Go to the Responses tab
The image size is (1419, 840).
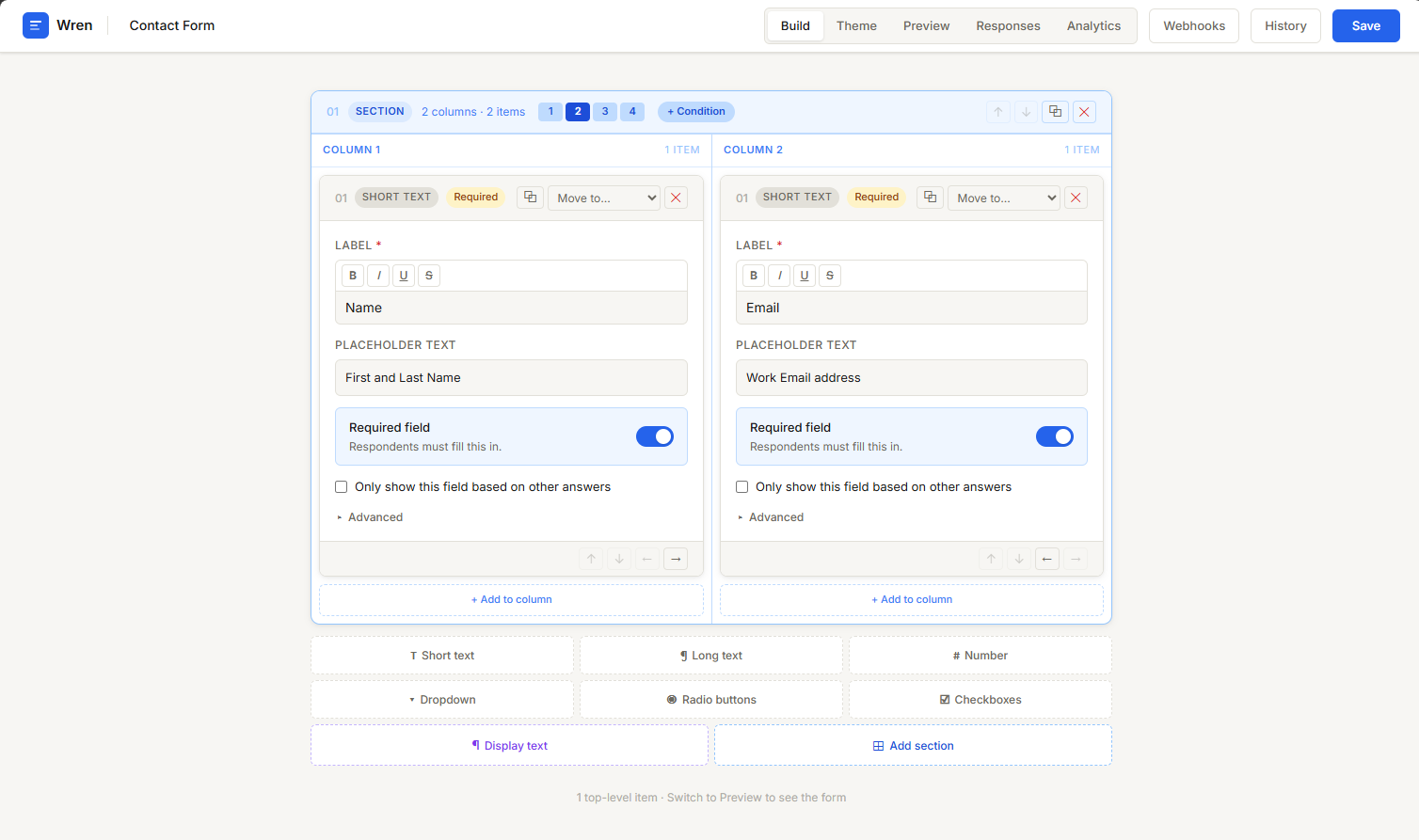[x=1008, y=26]
